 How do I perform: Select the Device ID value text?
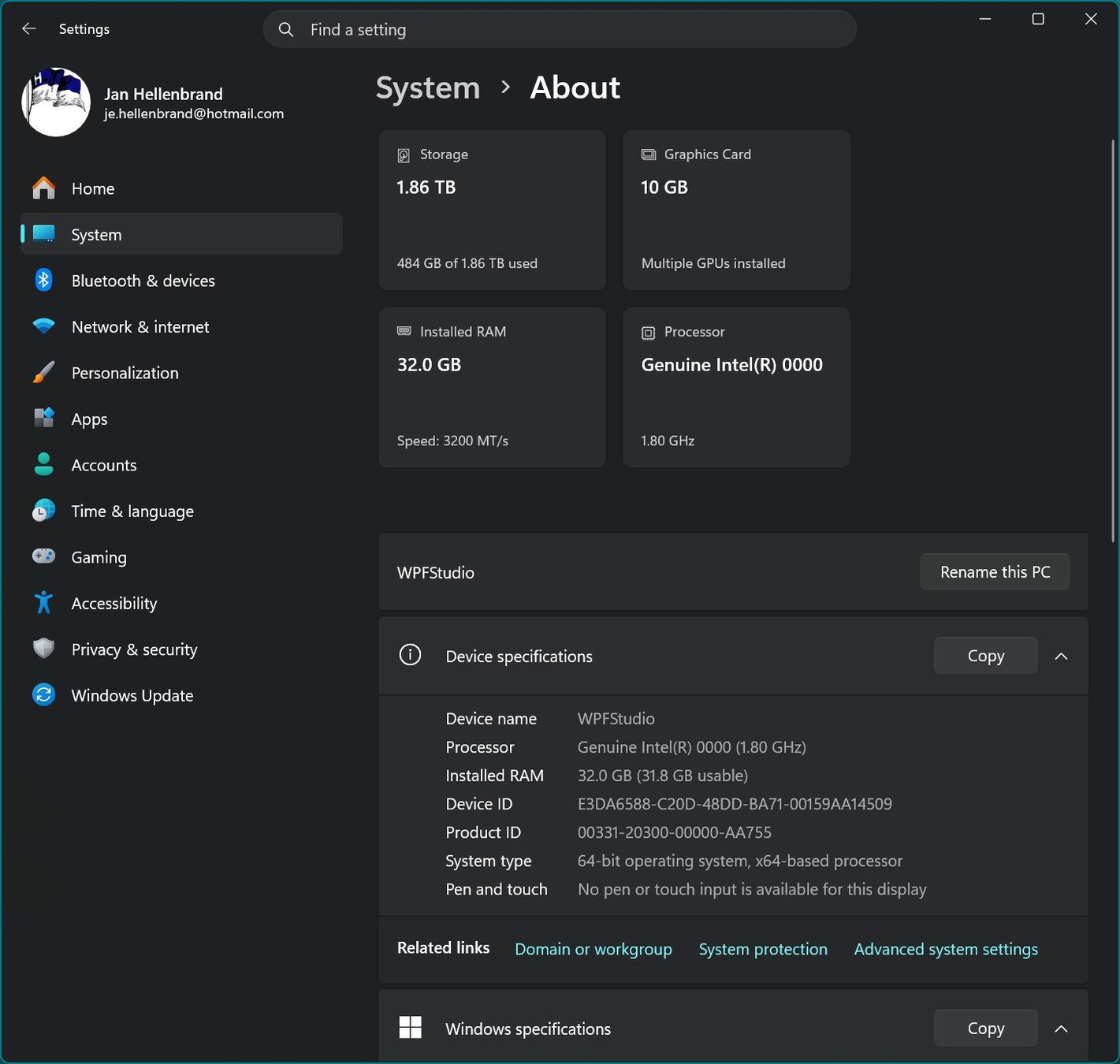(x=735, y=804)
